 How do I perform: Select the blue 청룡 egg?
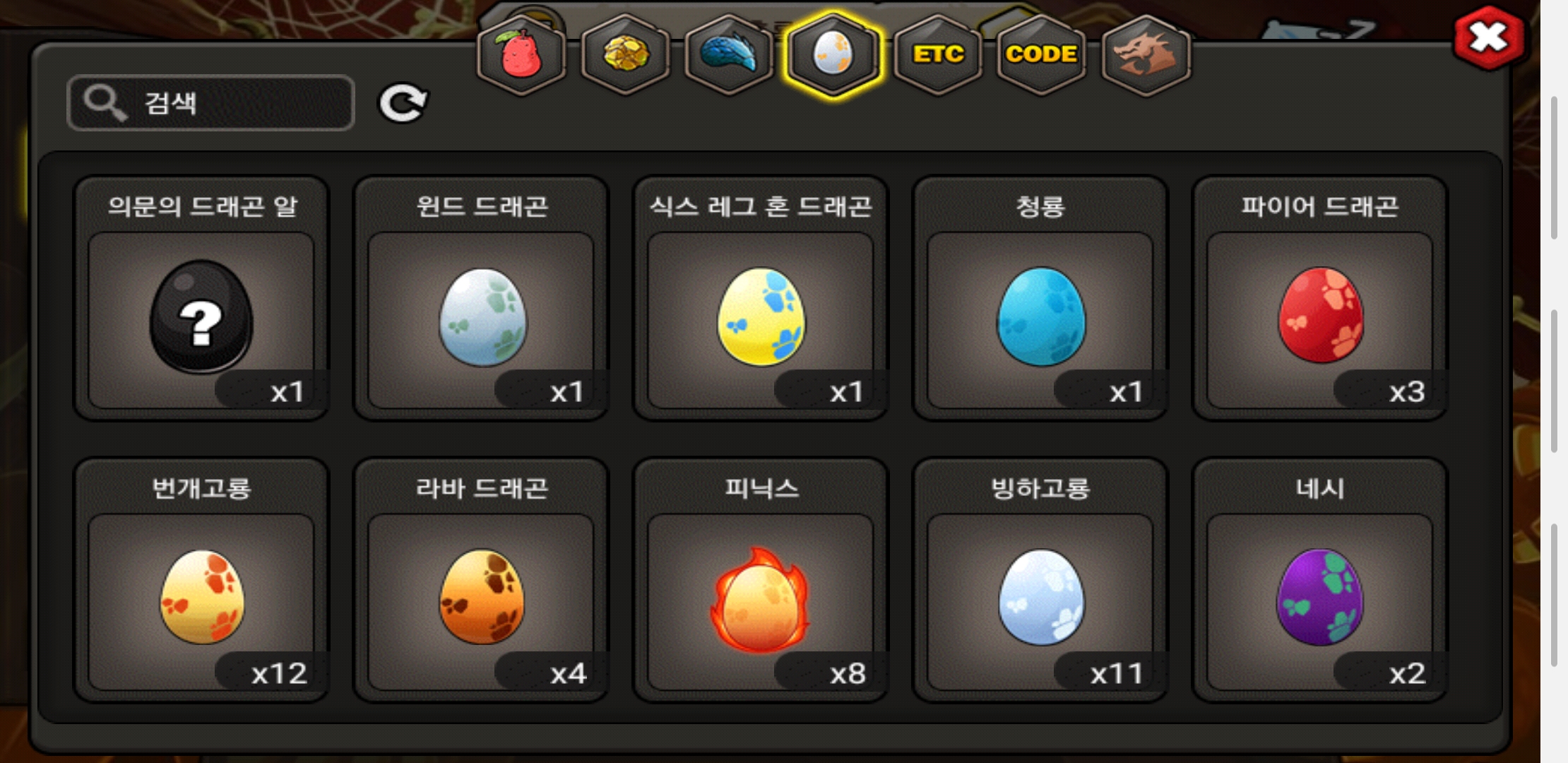pos(1040,317)
